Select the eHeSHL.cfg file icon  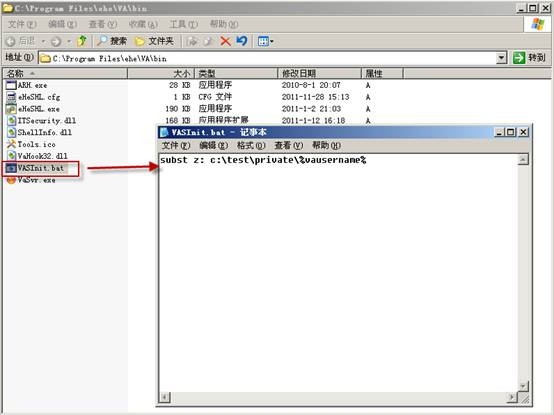(11, 97)
